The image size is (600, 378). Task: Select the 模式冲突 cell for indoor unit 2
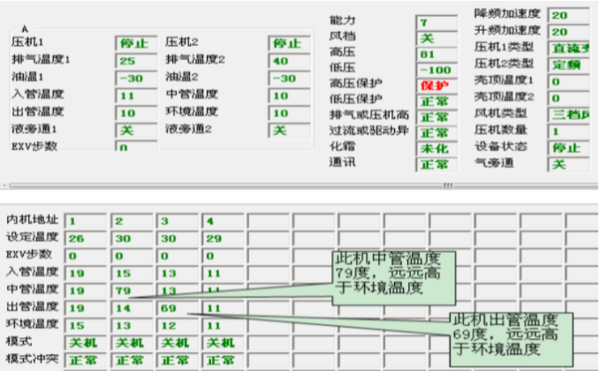click(x=132, y=360)
